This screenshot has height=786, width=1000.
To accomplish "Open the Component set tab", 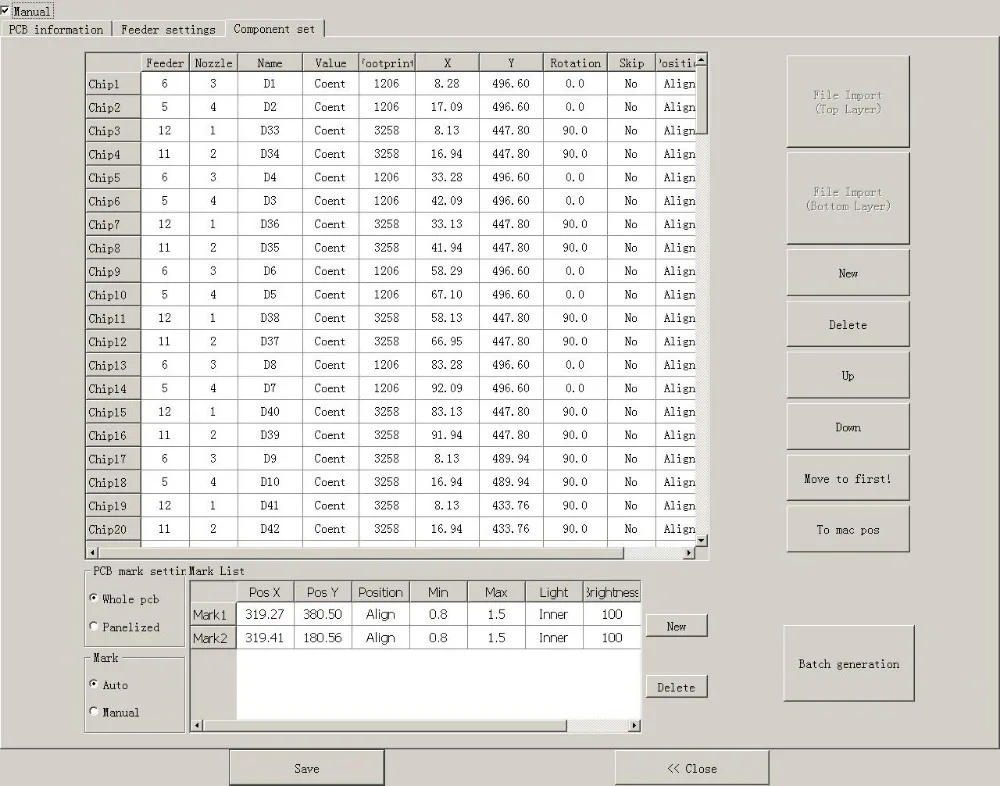I will tap(274, 29).
